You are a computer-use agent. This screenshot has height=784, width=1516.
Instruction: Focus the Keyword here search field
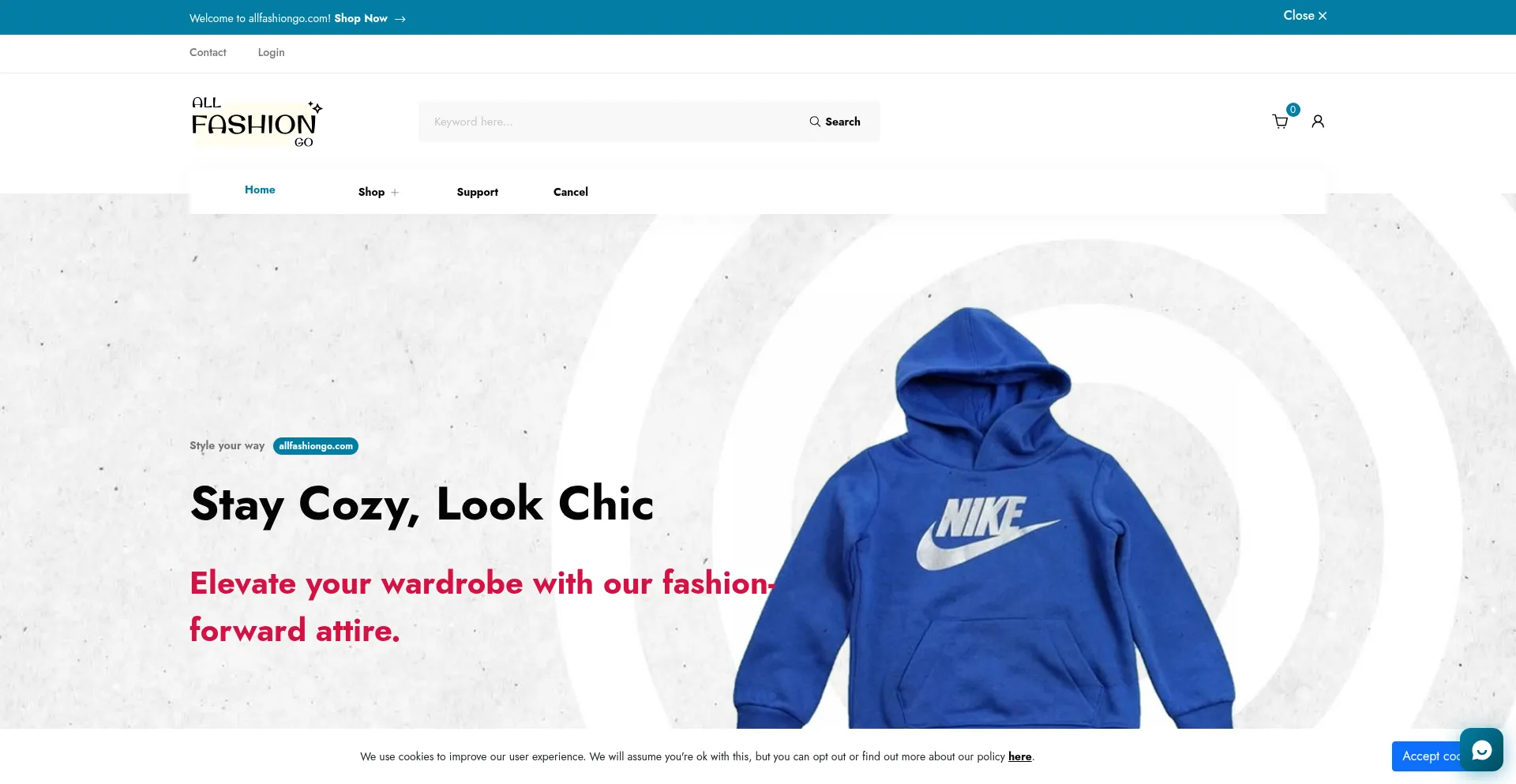612,122
